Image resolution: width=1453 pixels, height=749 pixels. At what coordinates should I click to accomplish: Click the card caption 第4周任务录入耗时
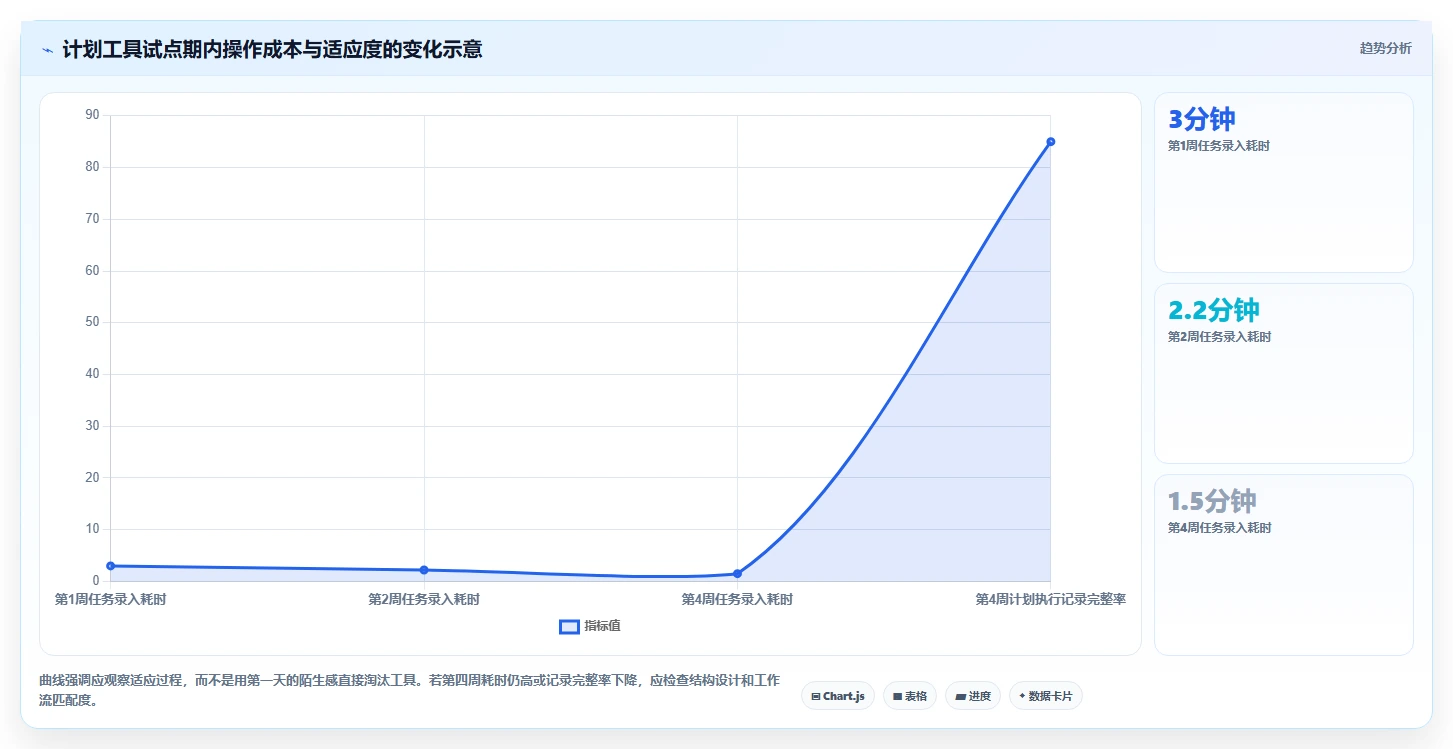click(x=1219, y=528)
